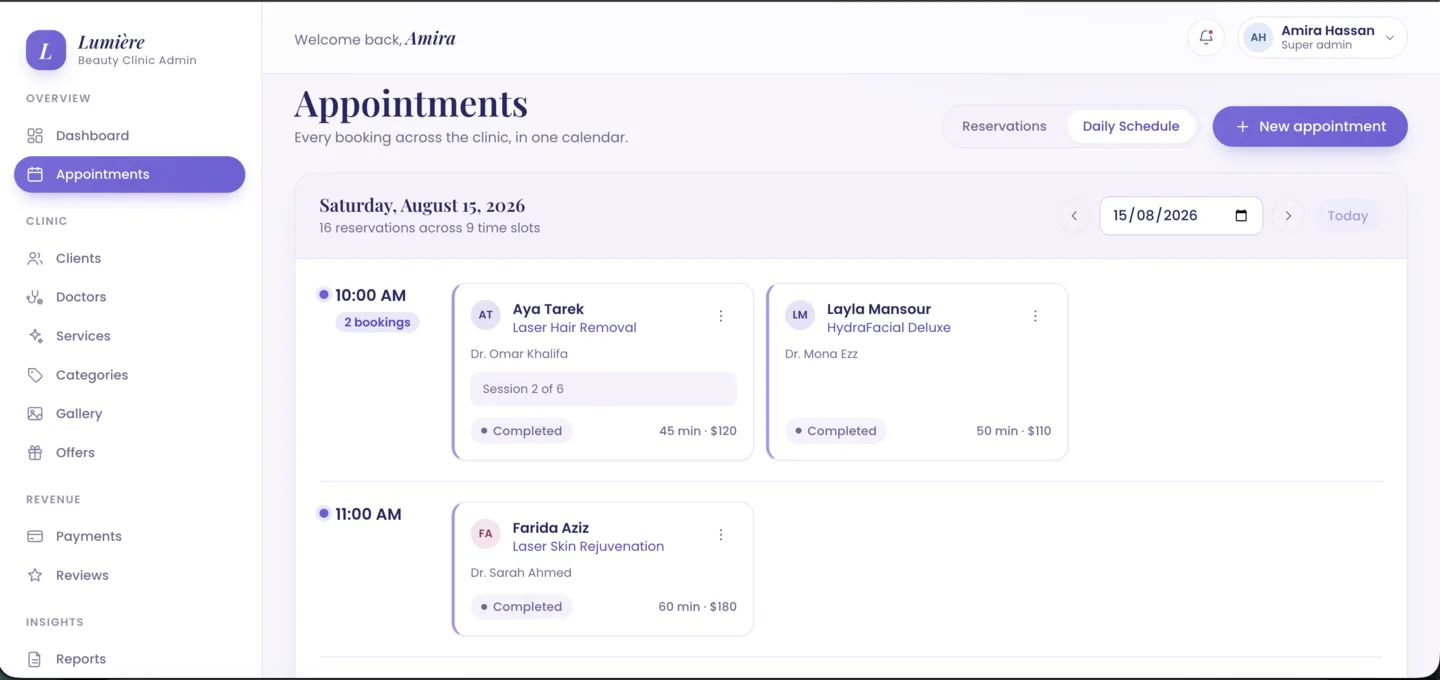Click the Doctors stethoscope icon
1440x680 pixels.
[x=35, y=298]
